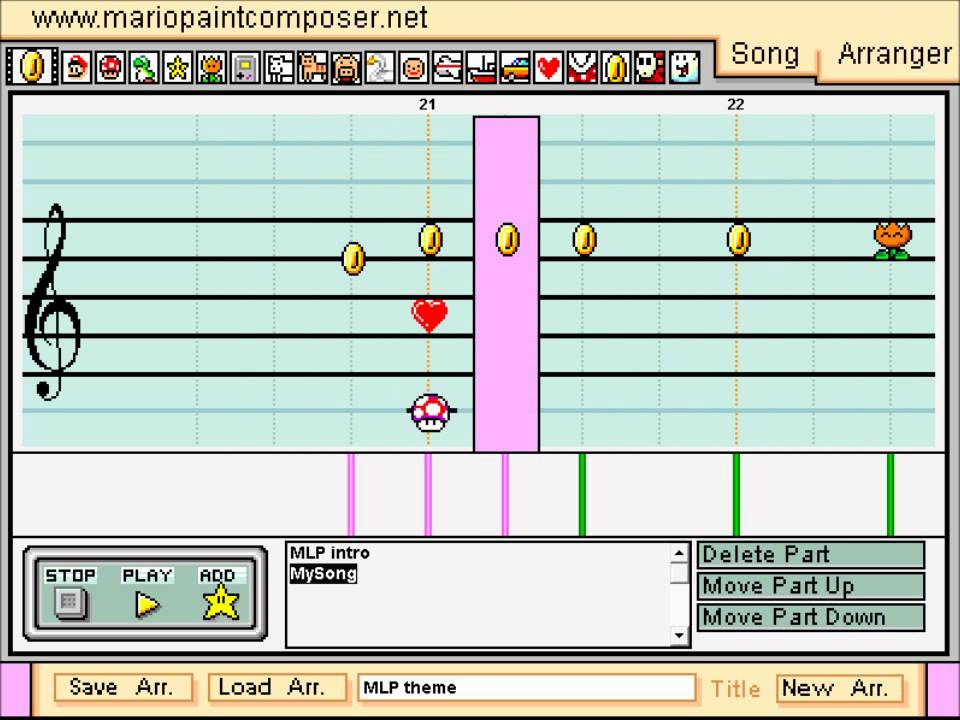Choose the Game Boy instrument
Viewport: 960px width, 720px height.
click(x=245, y=68)
